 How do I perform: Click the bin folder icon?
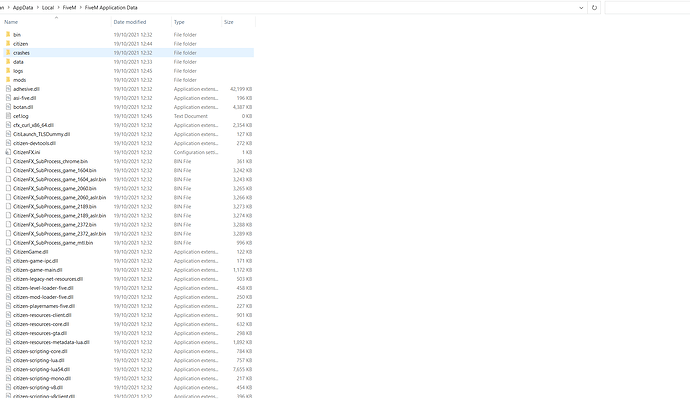click(8, 34)
